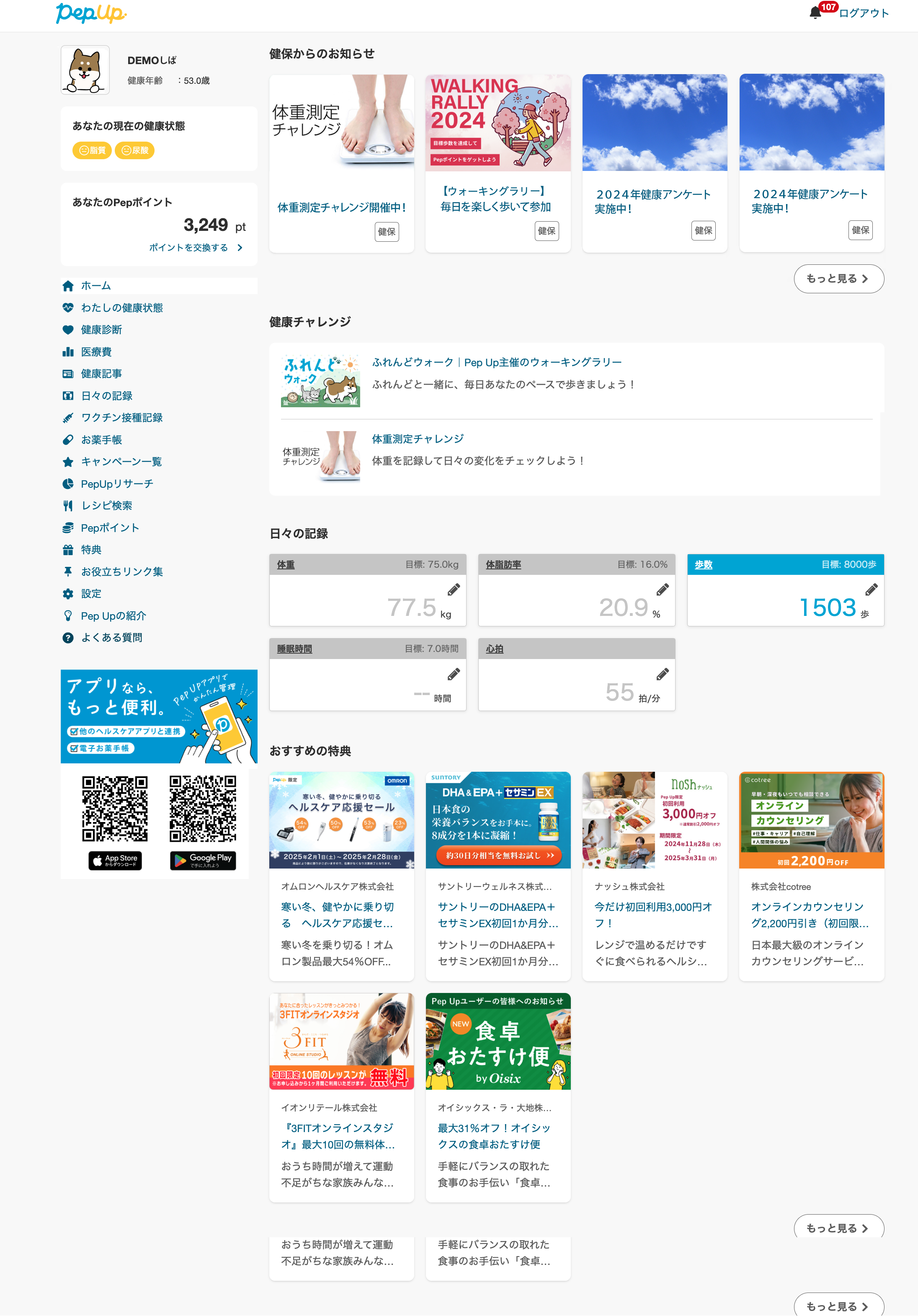Click the syringe icon beside ワクチン接種記録
The height and width of the screenshot is (1316, 918).
click(x=68, y=418)
